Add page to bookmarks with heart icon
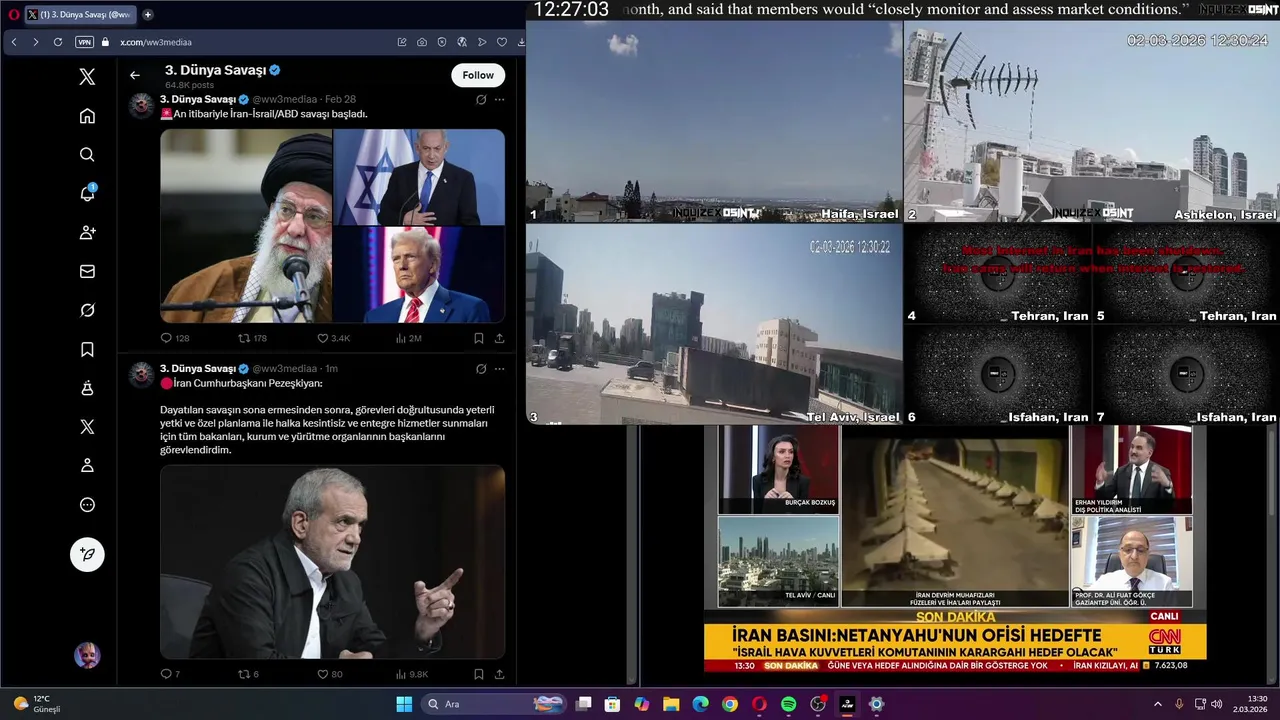 coord(502,42)
